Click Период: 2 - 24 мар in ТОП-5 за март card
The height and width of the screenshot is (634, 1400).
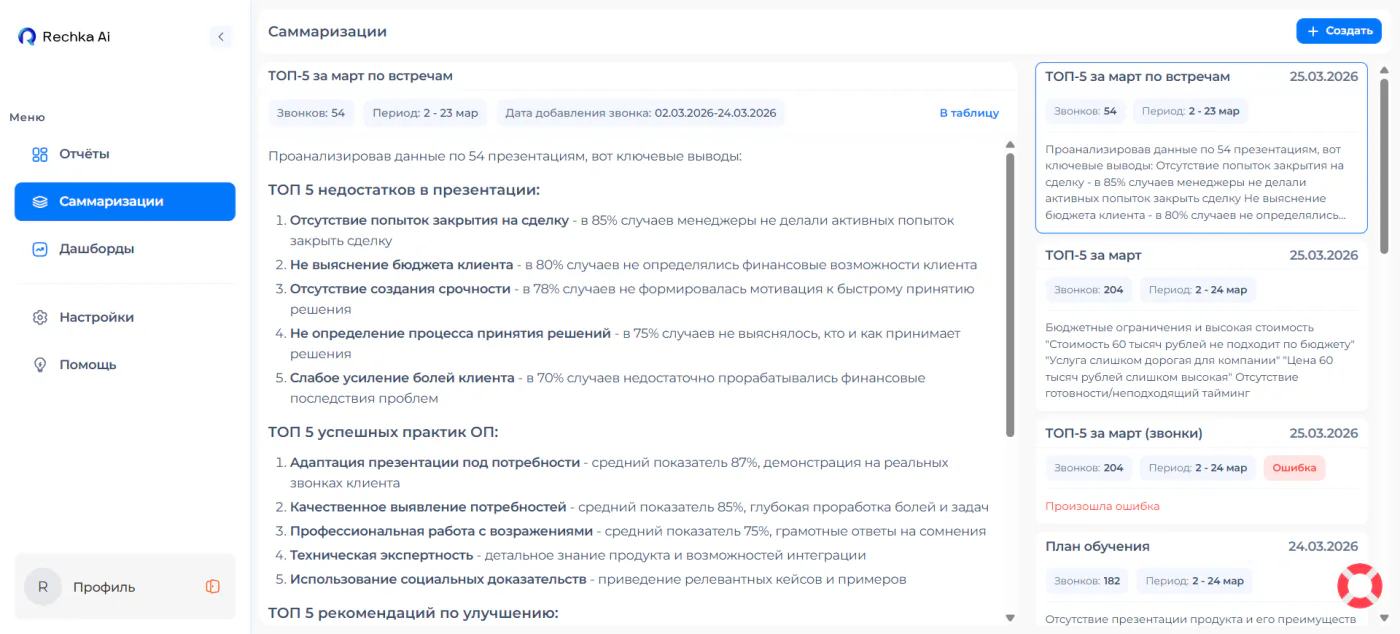coord(1198,290)
